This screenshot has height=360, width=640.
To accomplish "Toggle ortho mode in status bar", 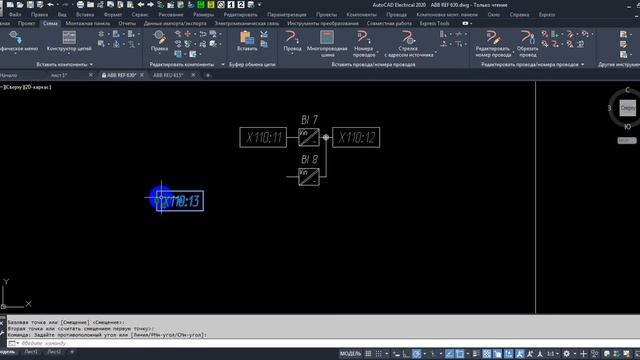I will tap(406, 354).
